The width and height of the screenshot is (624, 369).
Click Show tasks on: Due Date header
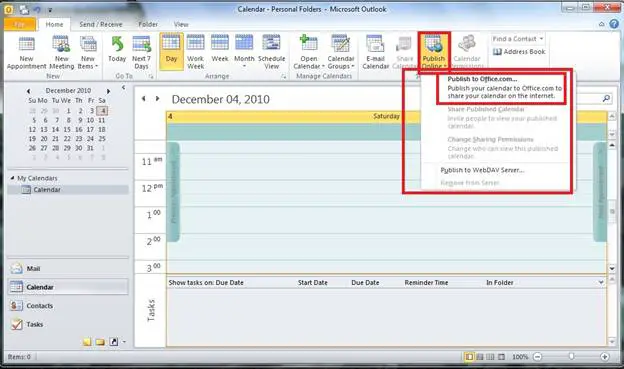[x=206, y=283]
